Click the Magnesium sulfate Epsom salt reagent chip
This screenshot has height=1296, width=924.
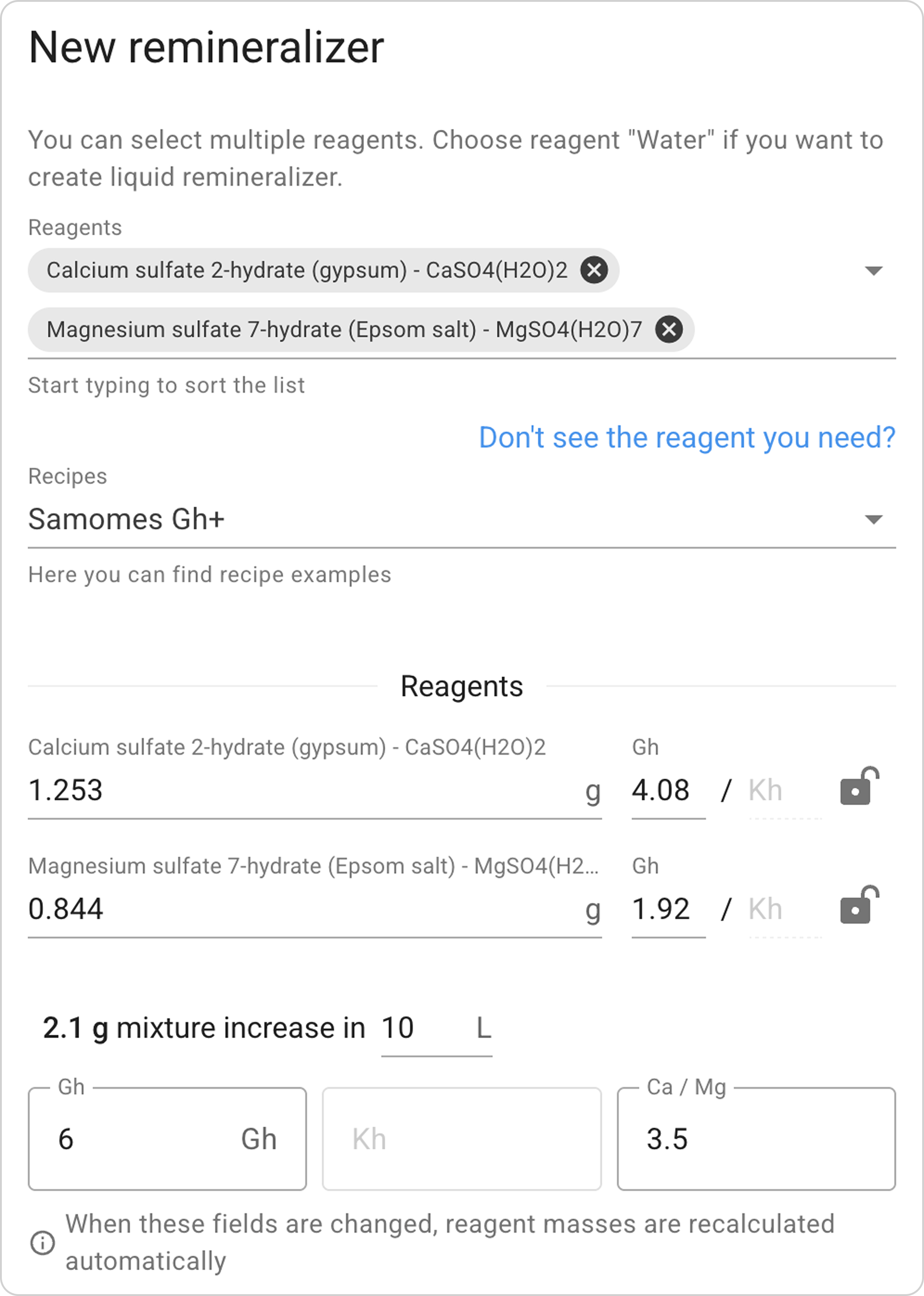[x=344, y=330]
